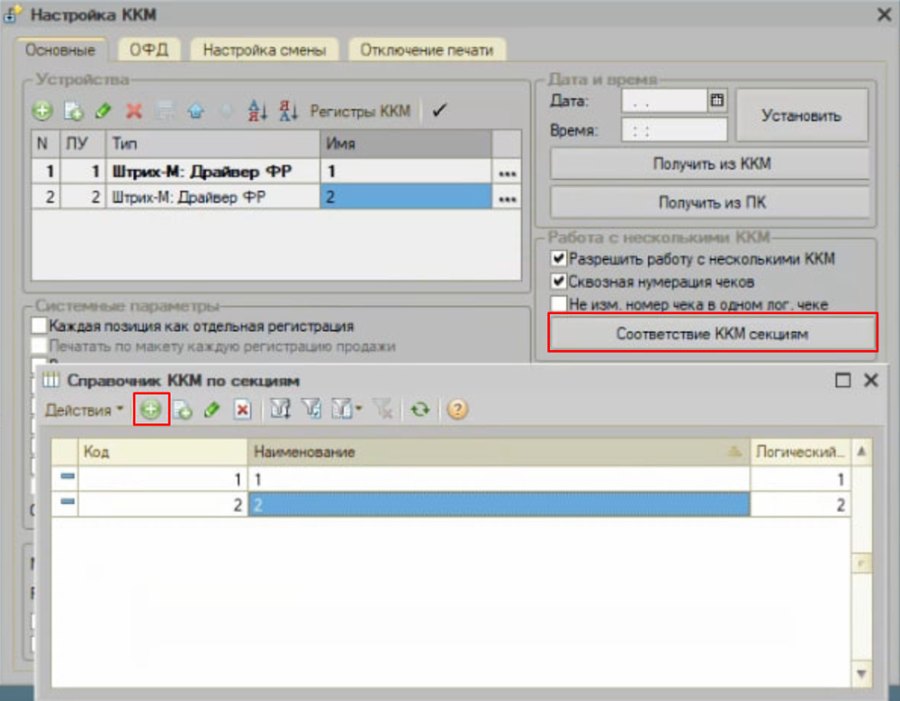Switch to the ОФД tab
The width and height of the screenshot is (900, 701).
point(149,51)
